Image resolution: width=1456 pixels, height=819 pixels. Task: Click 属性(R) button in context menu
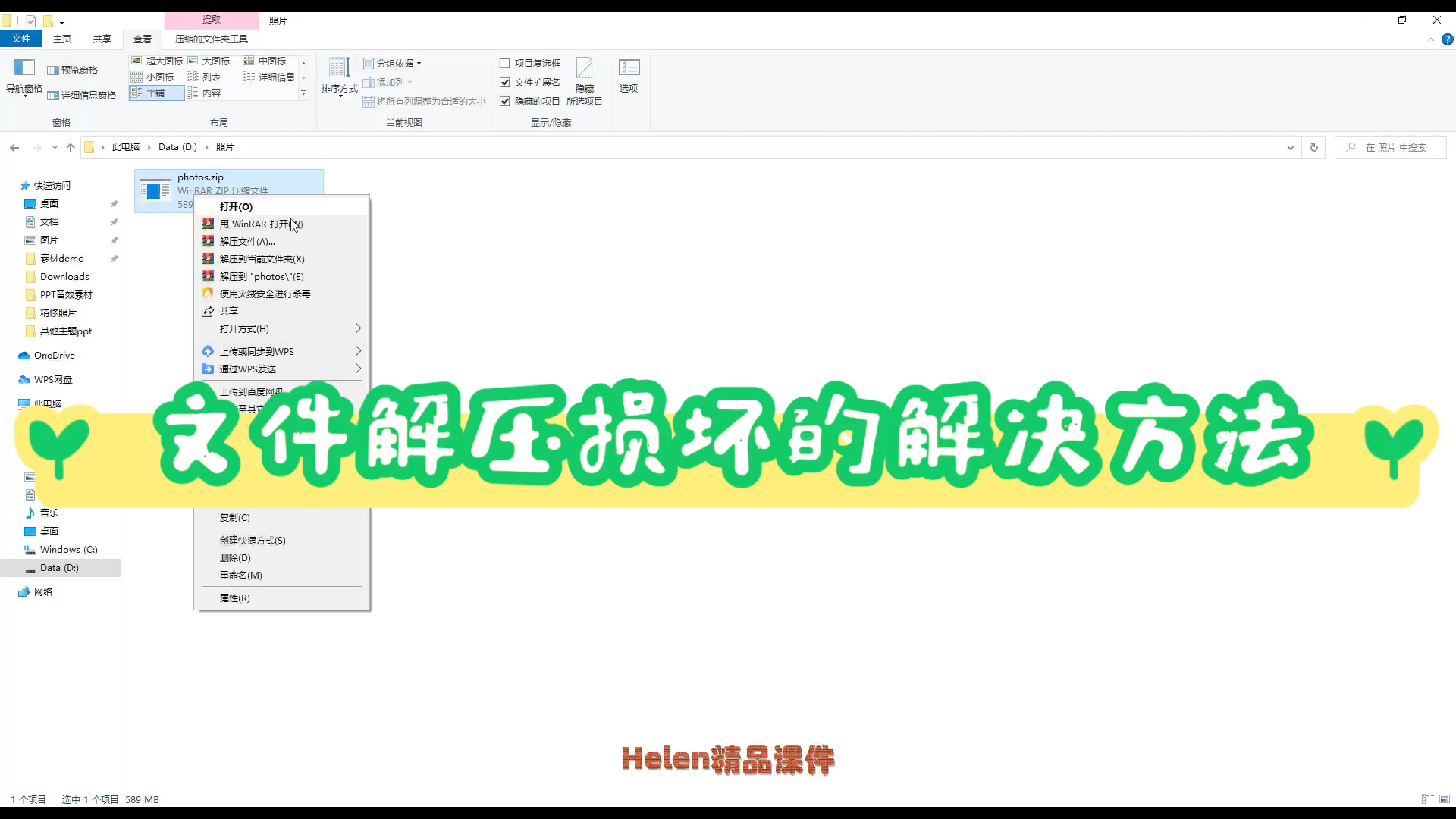(235, 597)
